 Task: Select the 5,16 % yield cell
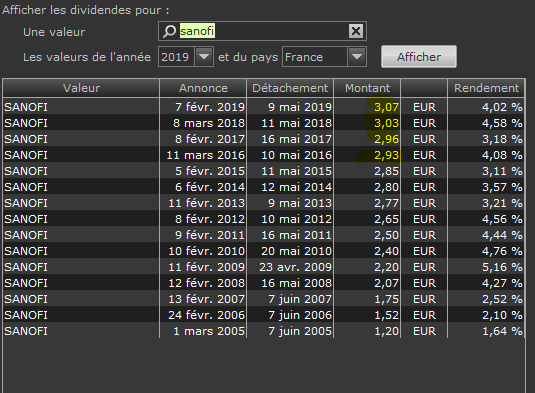click(x=486, y=267)
